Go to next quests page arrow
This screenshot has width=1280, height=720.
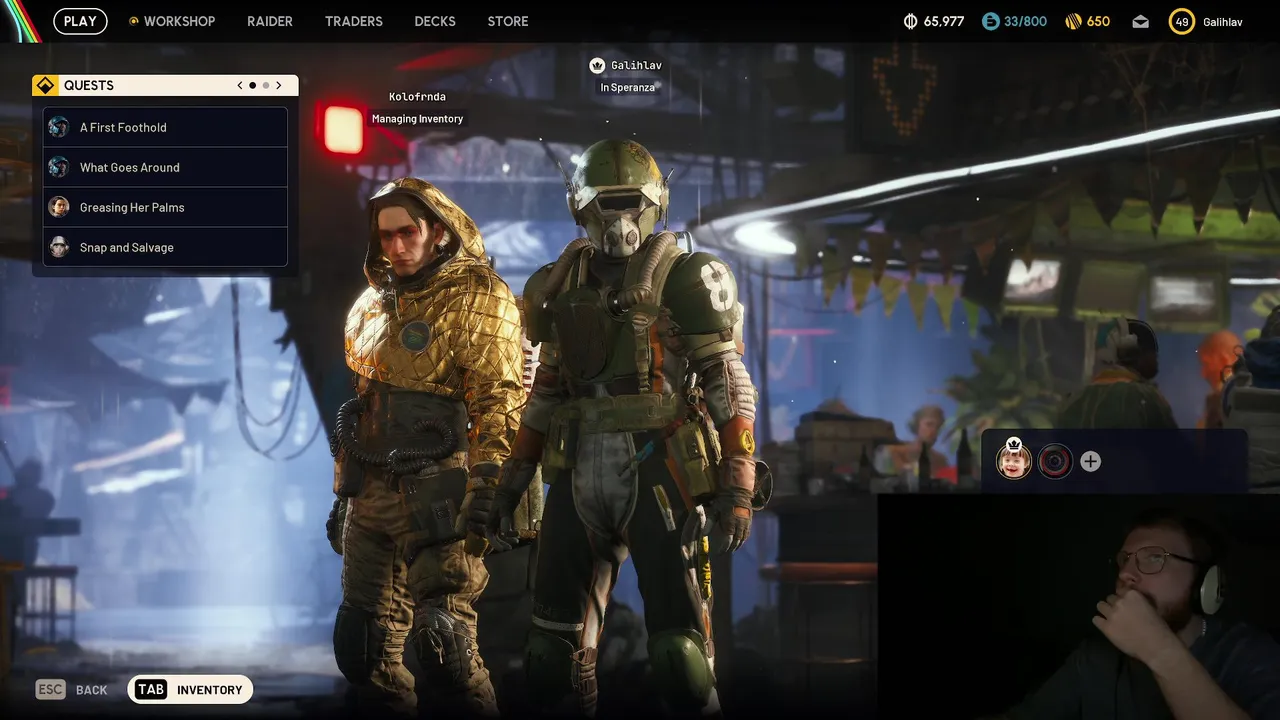[279, 85]
